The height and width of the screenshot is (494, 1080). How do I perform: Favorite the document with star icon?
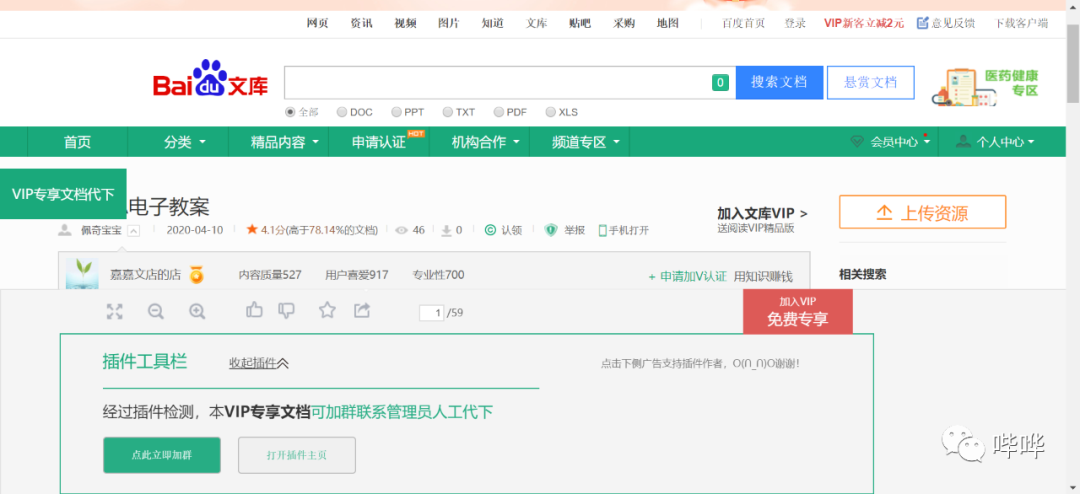(327, 310)
